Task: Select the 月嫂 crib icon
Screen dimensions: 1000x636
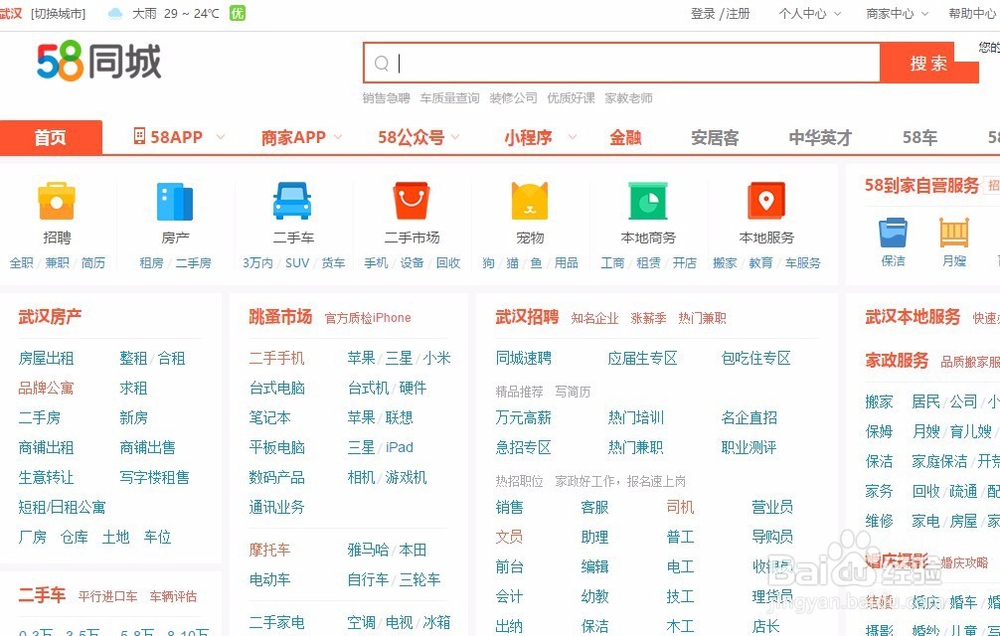Action: click(x=954, y=232)
